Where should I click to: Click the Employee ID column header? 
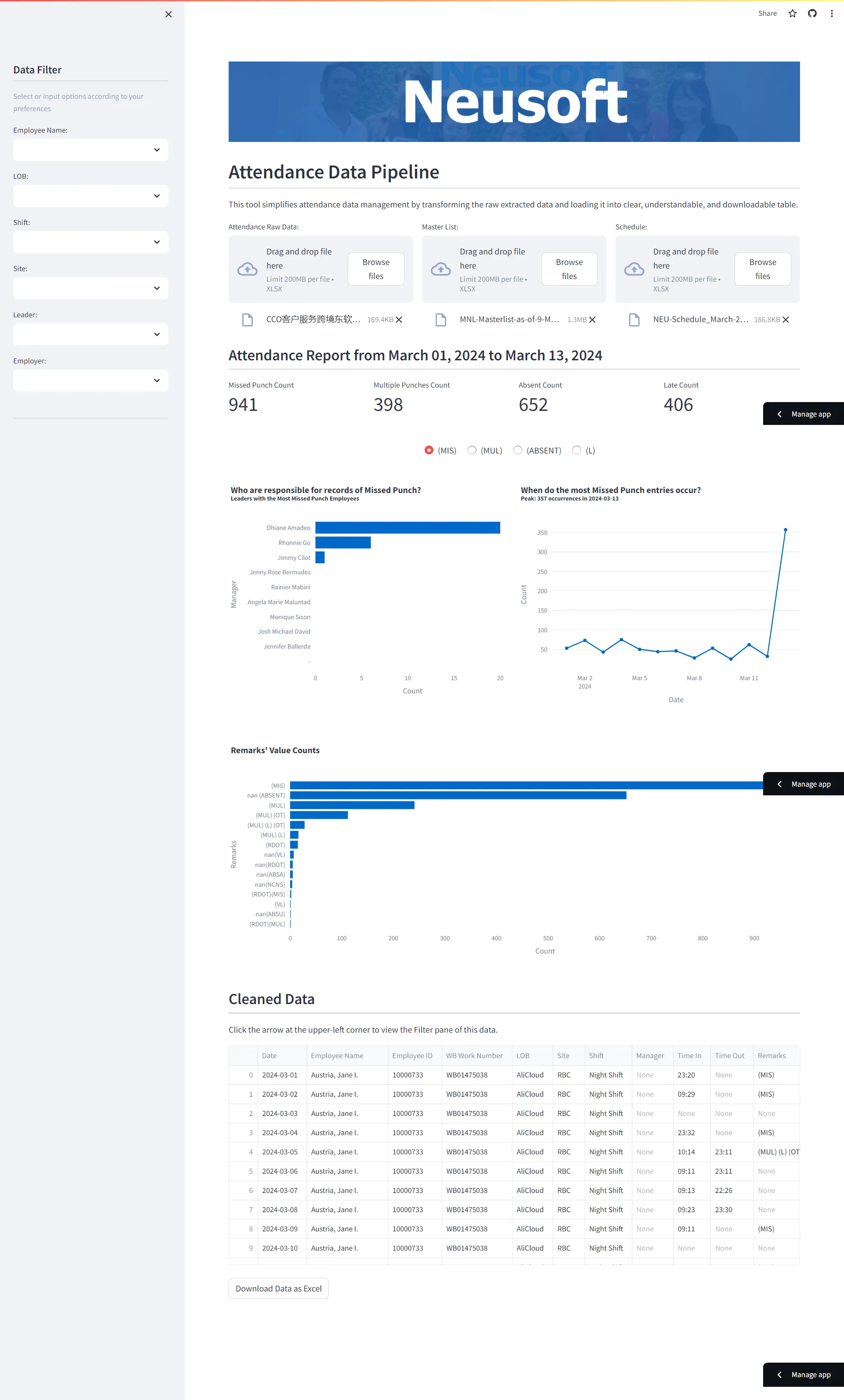tap(415, 1055)
